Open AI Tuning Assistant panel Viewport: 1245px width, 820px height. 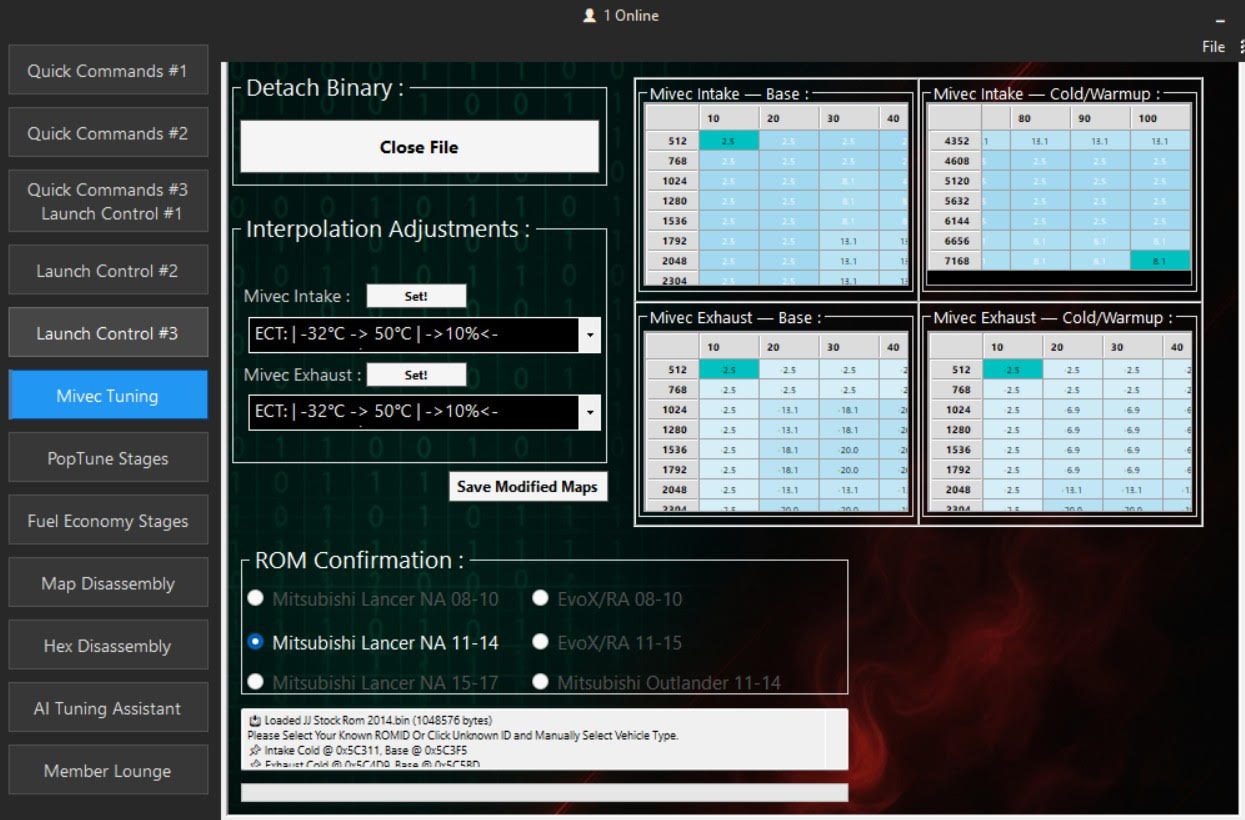[x=108, y=709]
